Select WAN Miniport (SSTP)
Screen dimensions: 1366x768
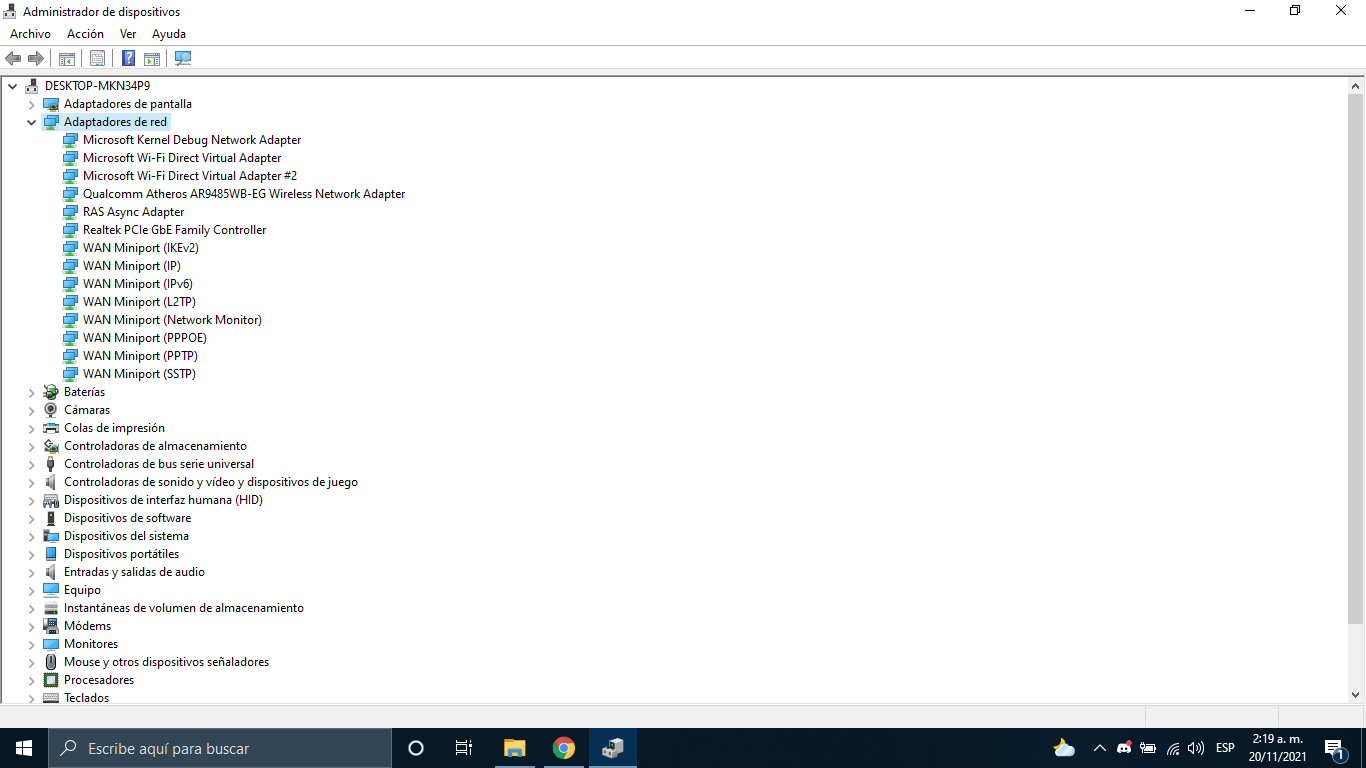coord(139,374)
